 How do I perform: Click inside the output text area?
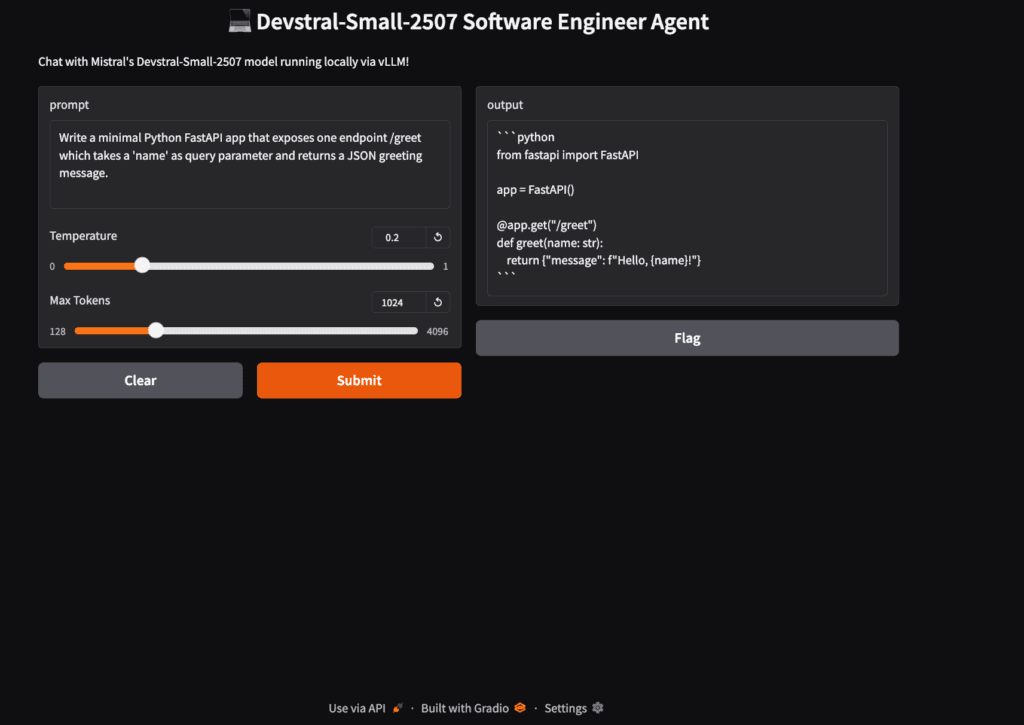[x=687, y=208]
